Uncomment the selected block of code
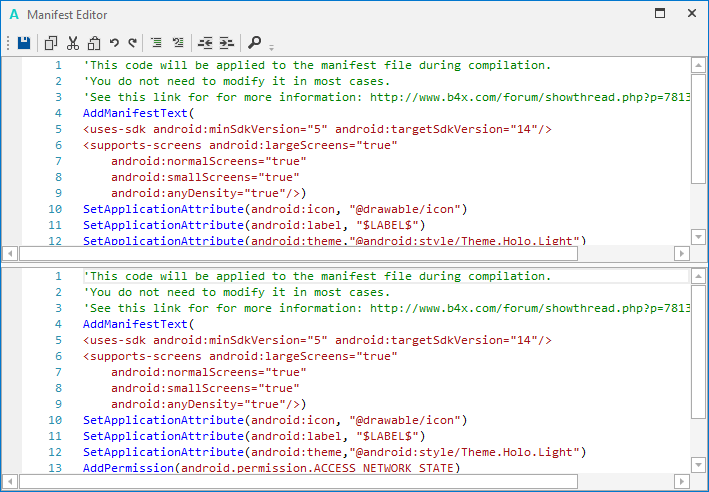This screenshot has height=492, width=709. pyautogui.click(x=178, y=43)
